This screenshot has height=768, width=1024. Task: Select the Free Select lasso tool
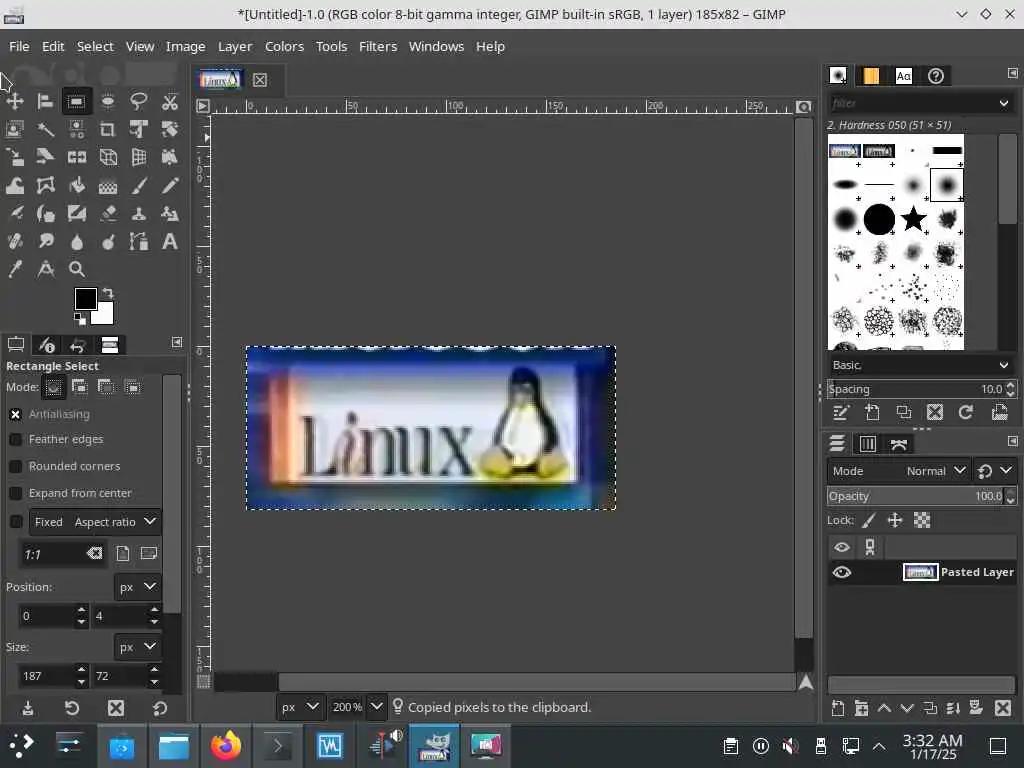click(x=138, y=101)
